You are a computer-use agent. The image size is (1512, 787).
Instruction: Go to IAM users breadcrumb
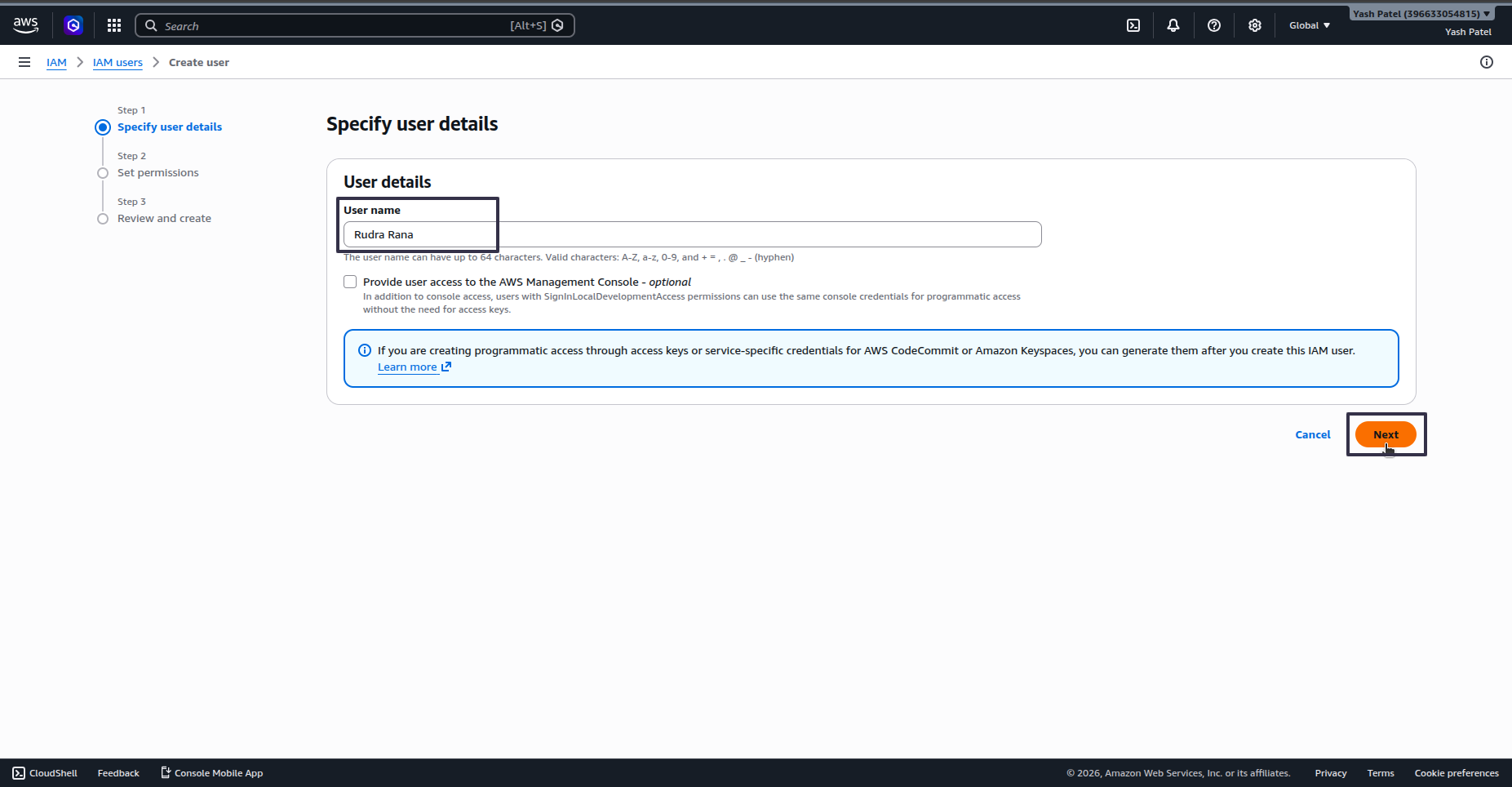tap(118, 62)
